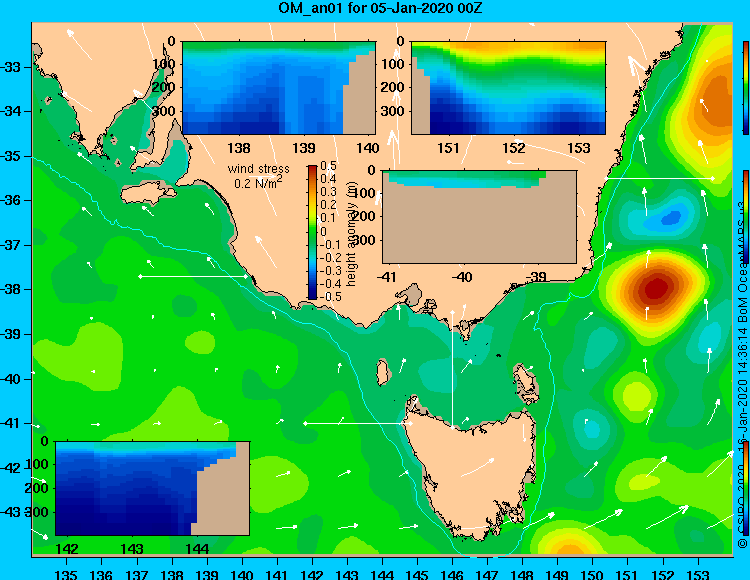Click latitude label "-33" on the left axis
750x580 pixels.
pos(10,67)
